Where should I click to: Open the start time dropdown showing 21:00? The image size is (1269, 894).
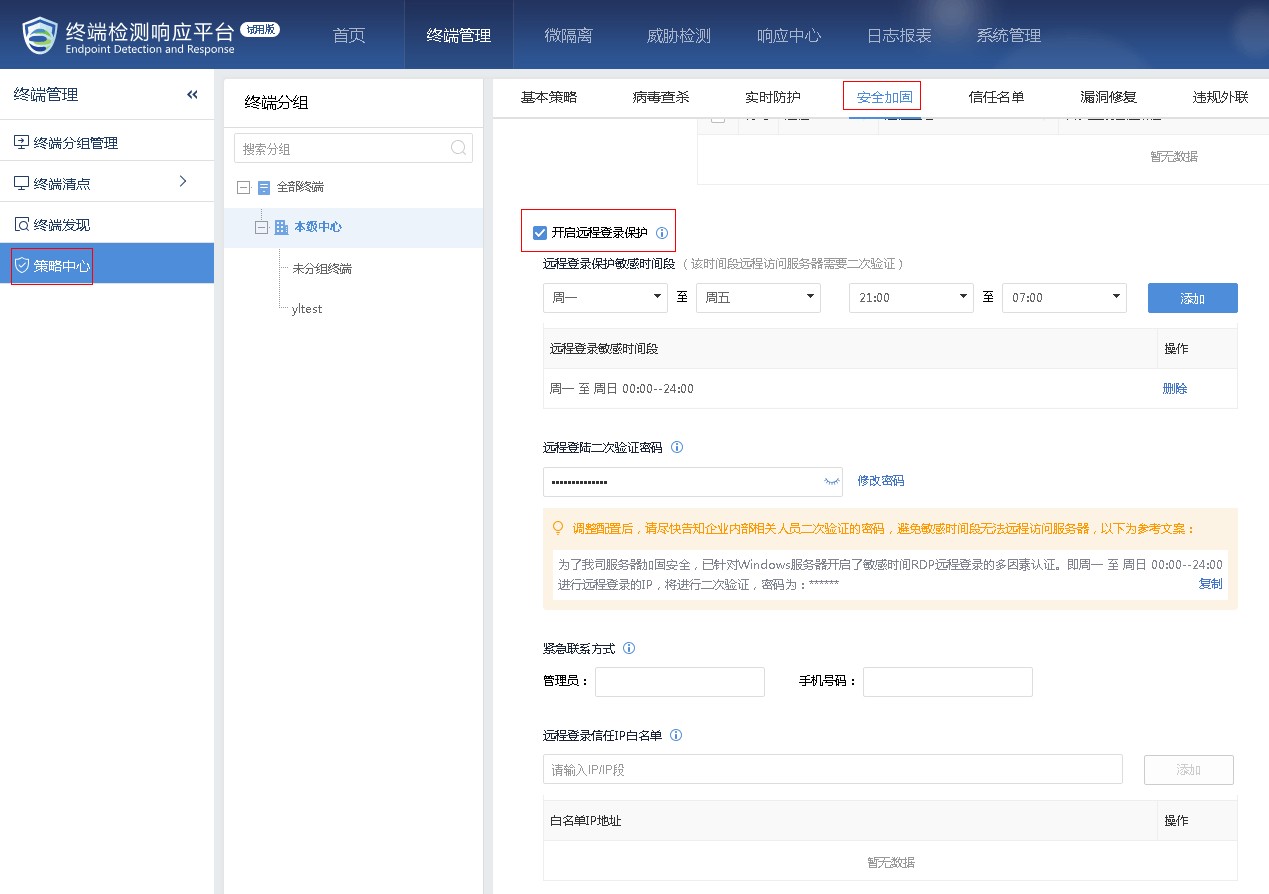(910, 298)
